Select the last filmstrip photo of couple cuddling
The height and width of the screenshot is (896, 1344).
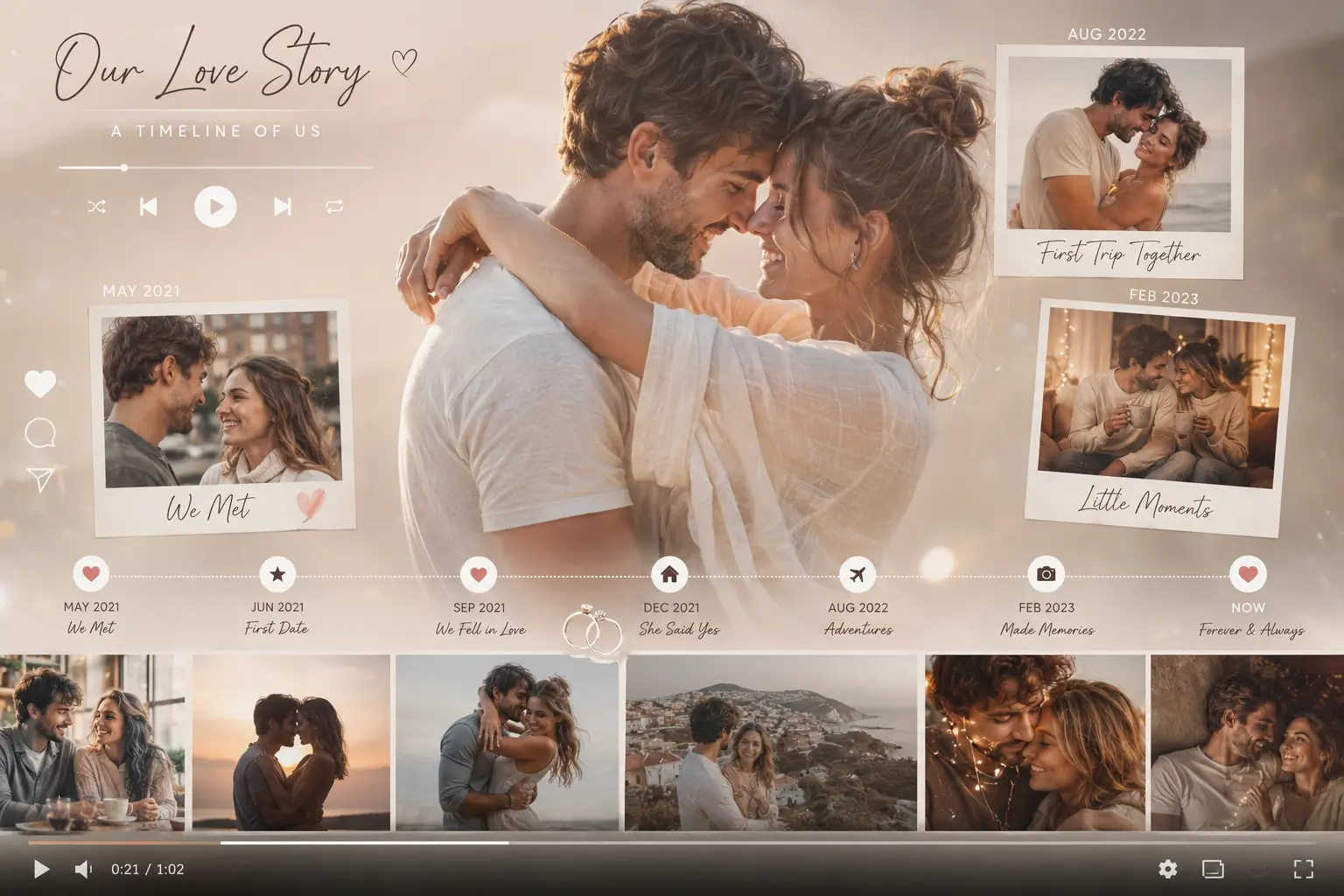(x=1247, y=742)
